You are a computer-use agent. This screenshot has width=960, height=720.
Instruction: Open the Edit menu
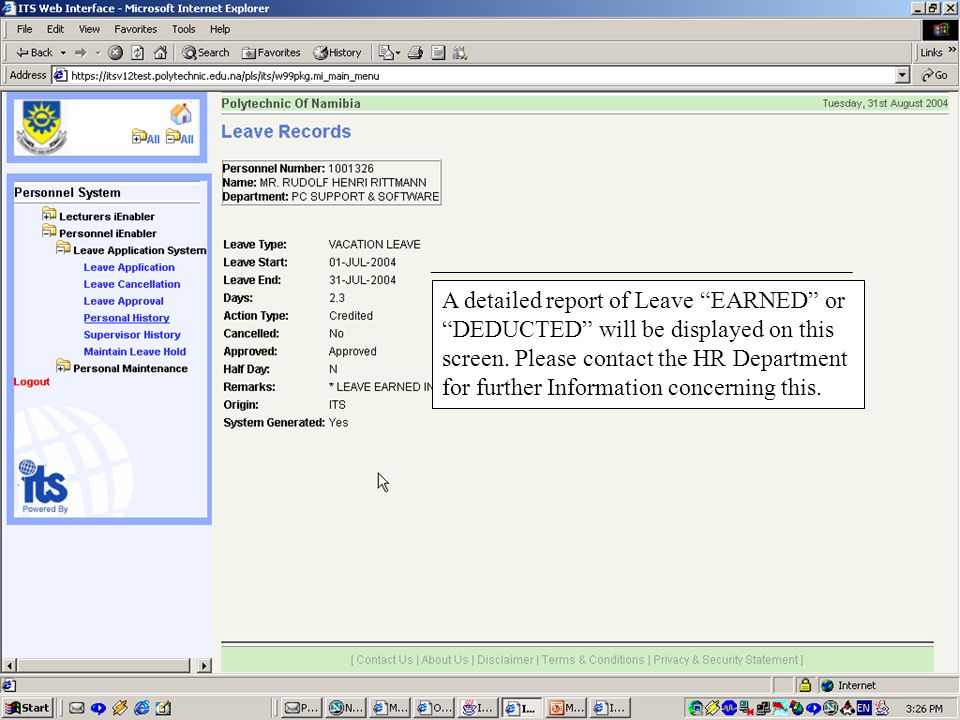click(x=55, y=29)
